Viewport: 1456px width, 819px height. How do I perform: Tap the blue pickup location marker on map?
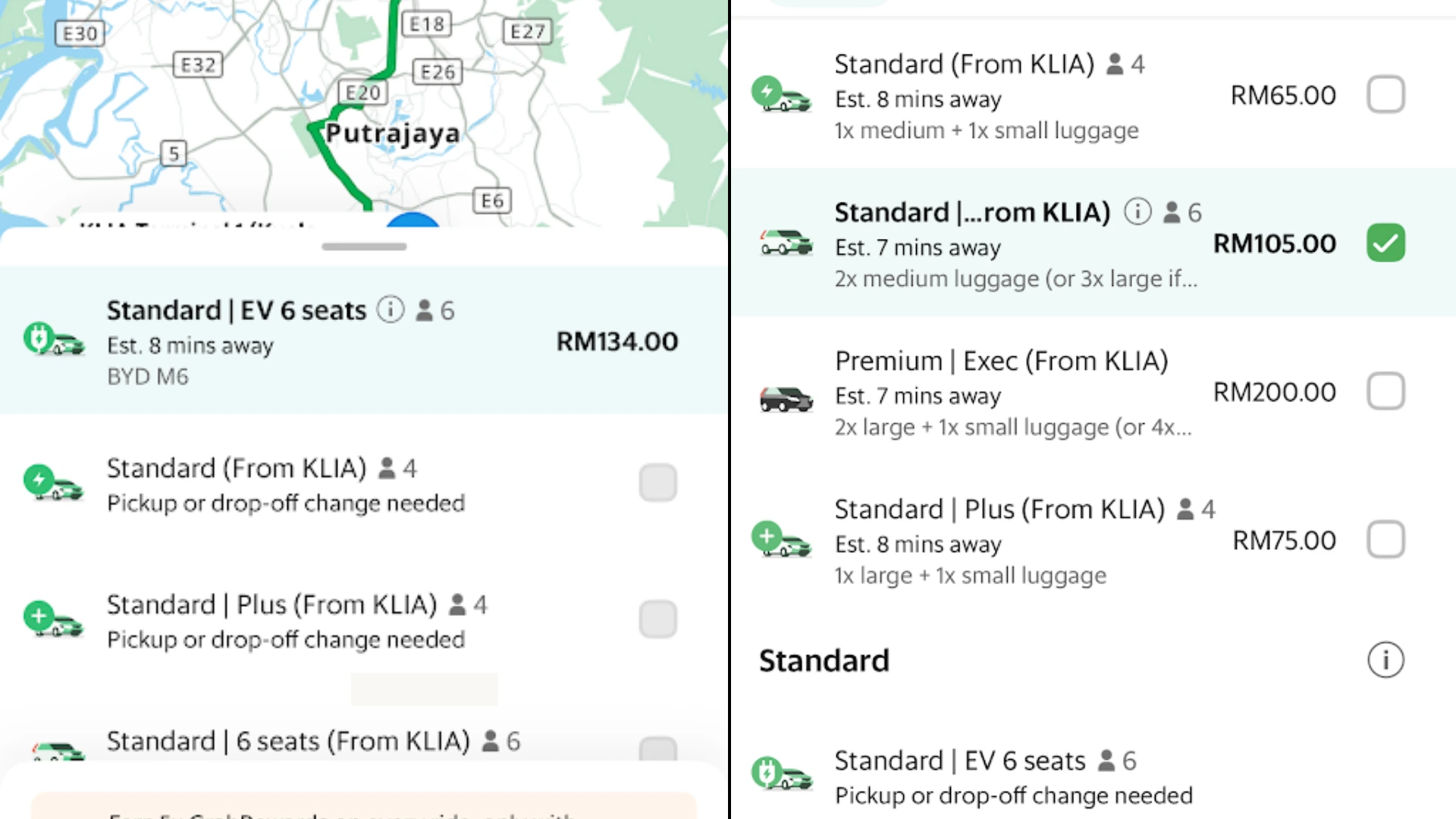tap(413, 219)
